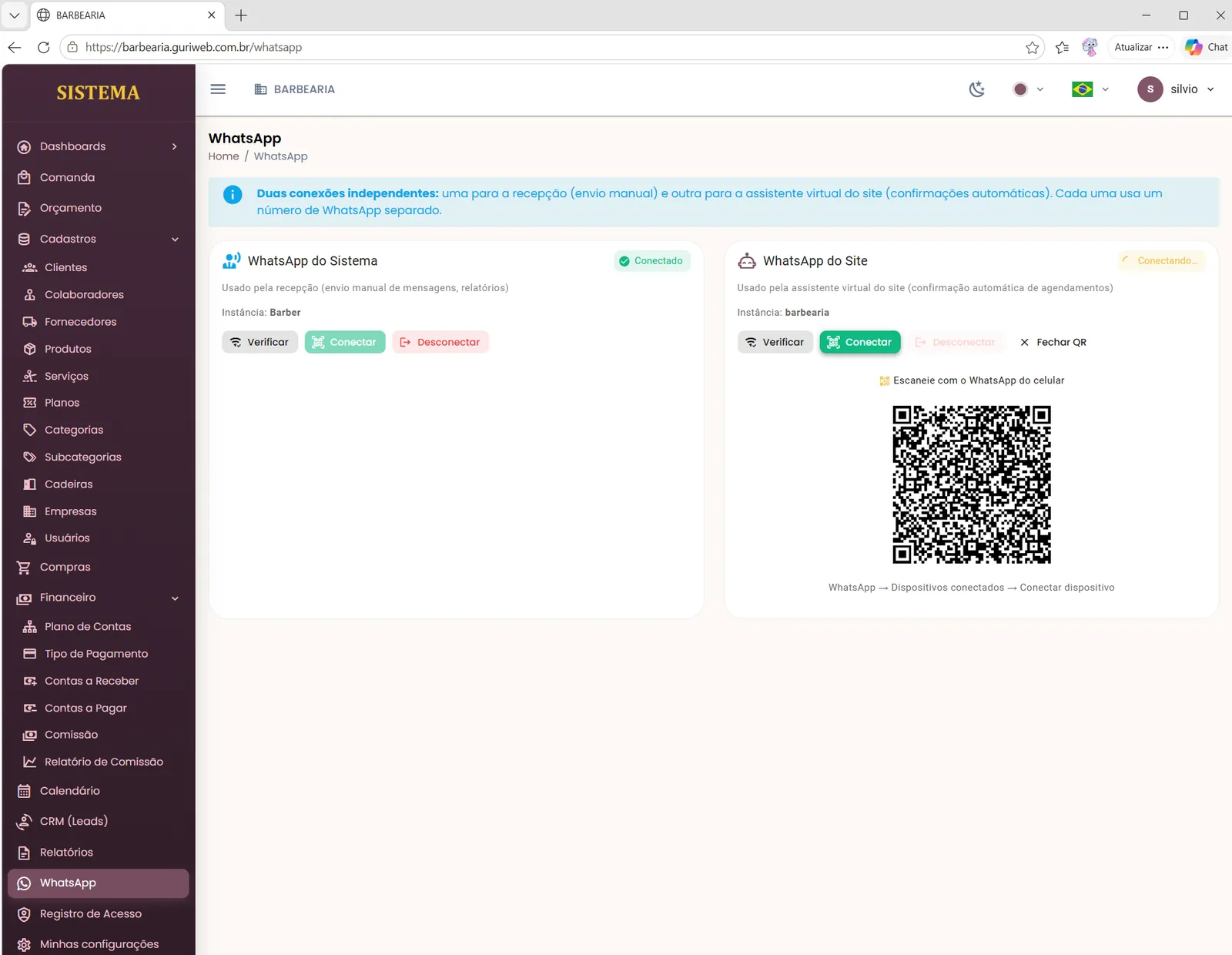Click Conectar for WhatsApp do Sistema
The height and width of the screenshot is (955, 1232).
(345, 342)
